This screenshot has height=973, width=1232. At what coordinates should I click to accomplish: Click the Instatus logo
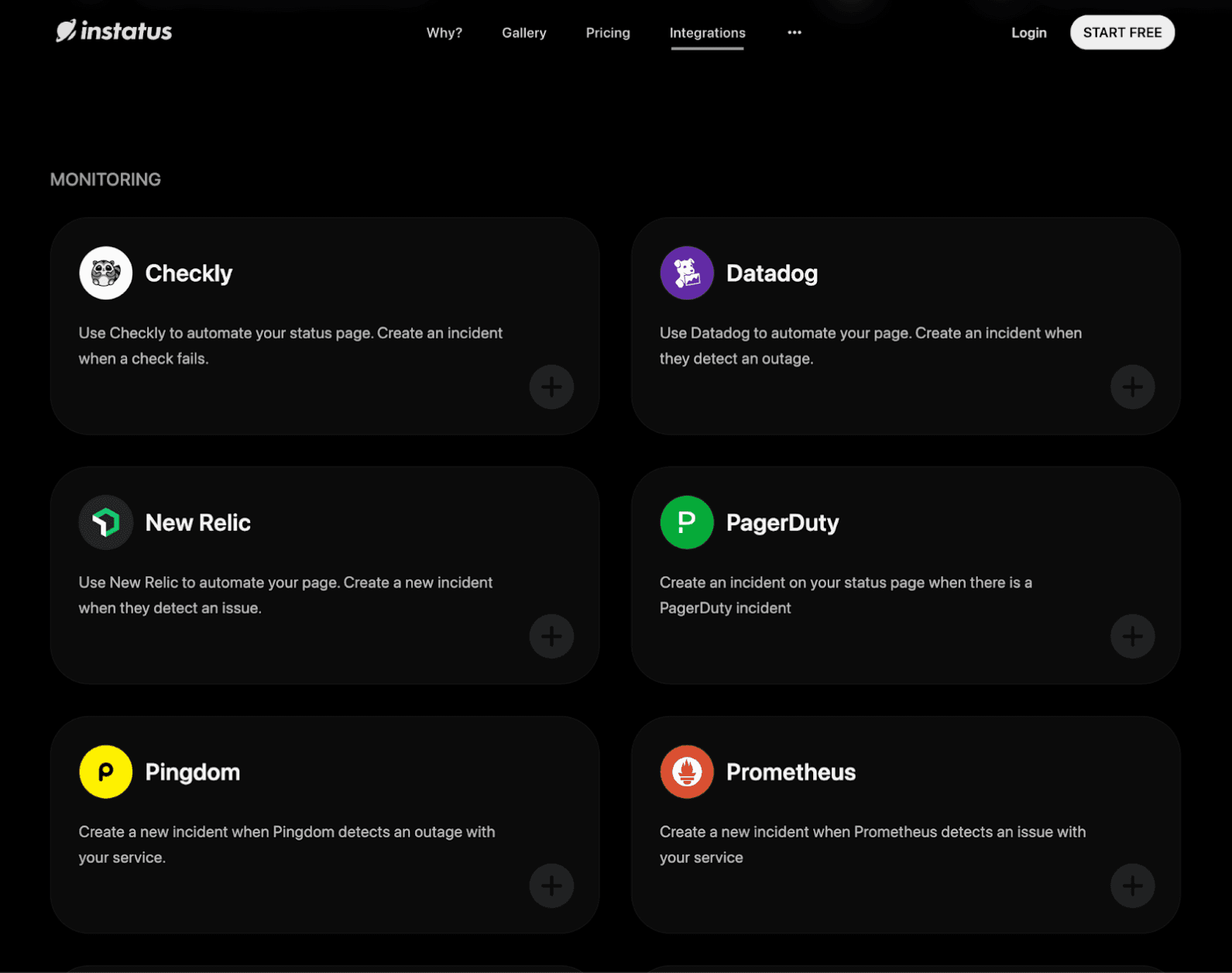click(114, 31)
